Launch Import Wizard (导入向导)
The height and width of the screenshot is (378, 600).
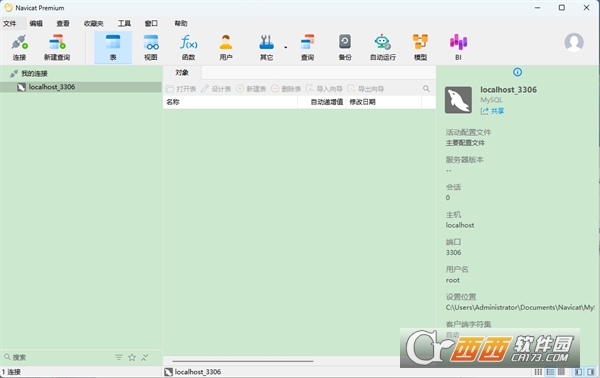pos(324,89)
